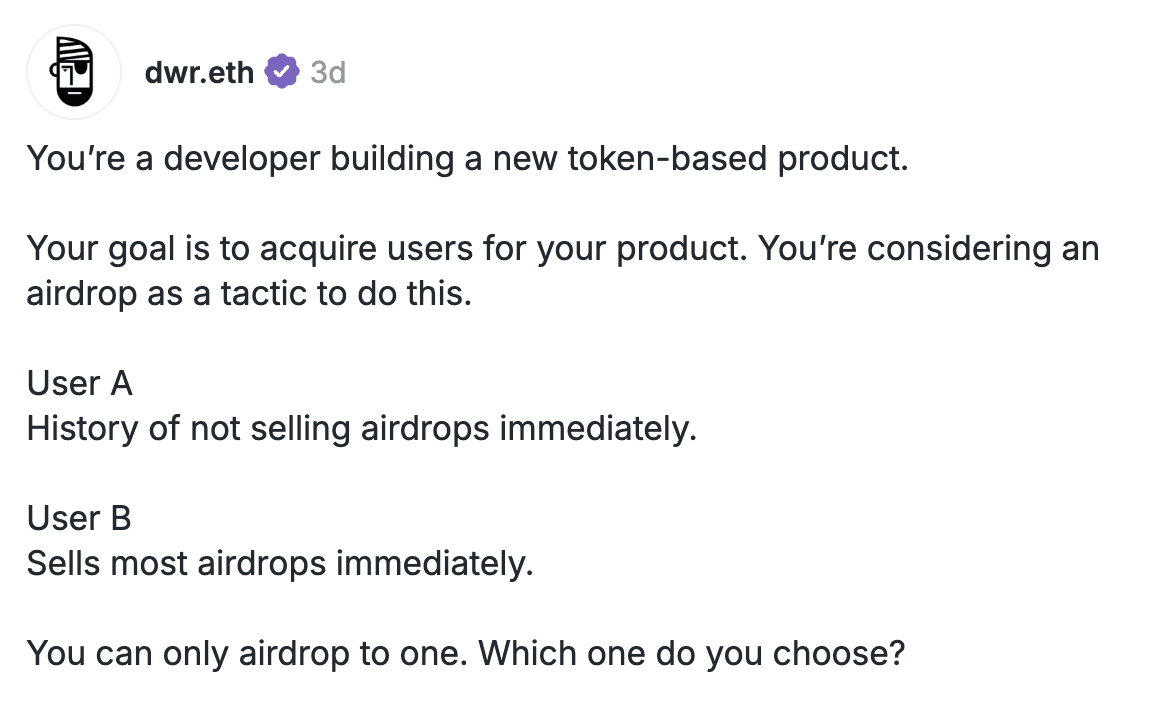Image resolution: width=1152 pixels, height=708 pixels.
Task: Click the word 'token-based' in the first line
Action: [x=667, y=159]
